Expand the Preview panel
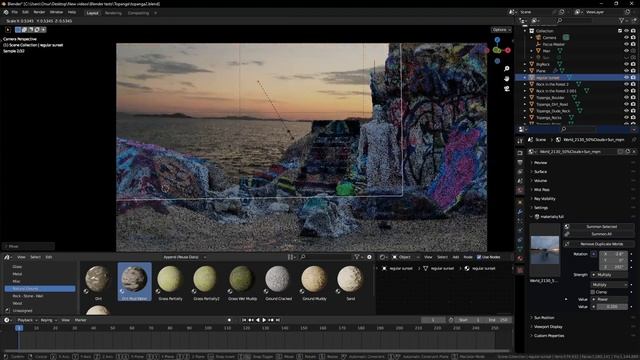This screenshot has height=360, width=640. point(540,162)
